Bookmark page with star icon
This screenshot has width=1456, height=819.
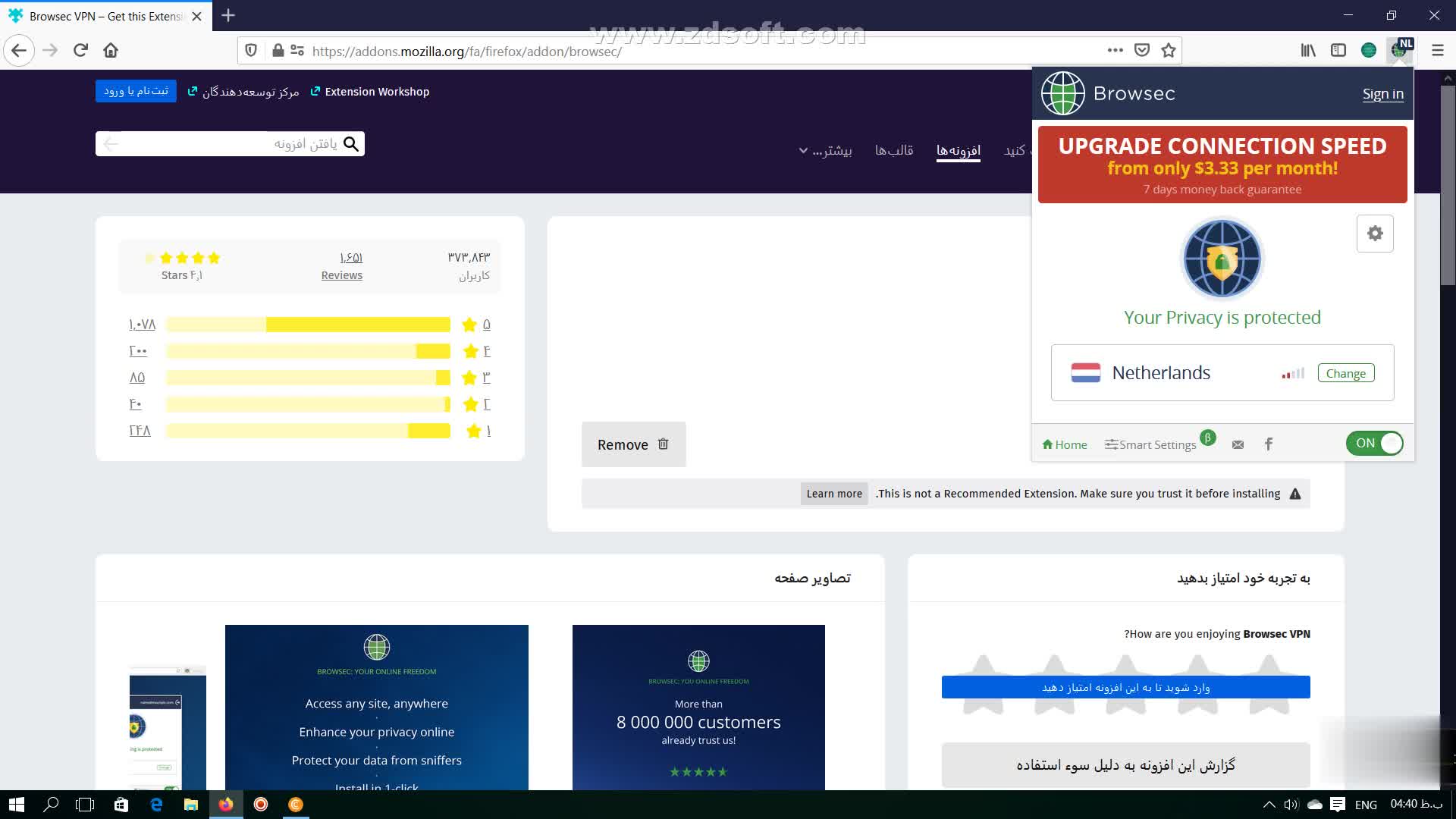(x=1169, y=50)
